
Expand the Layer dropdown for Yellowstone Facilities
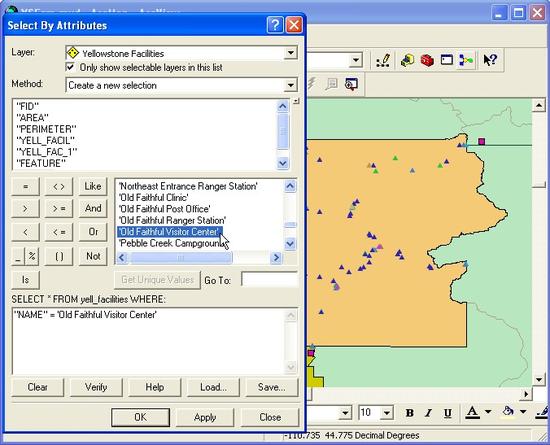click(x=290, y=53)
